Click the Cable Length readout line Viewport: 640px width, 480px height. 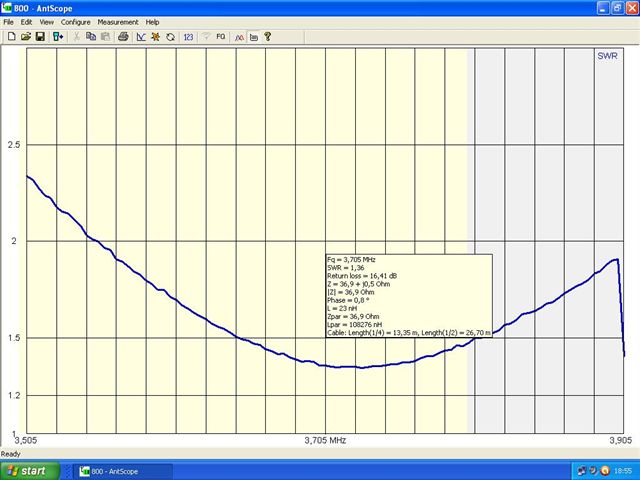[x=409, y=333]
